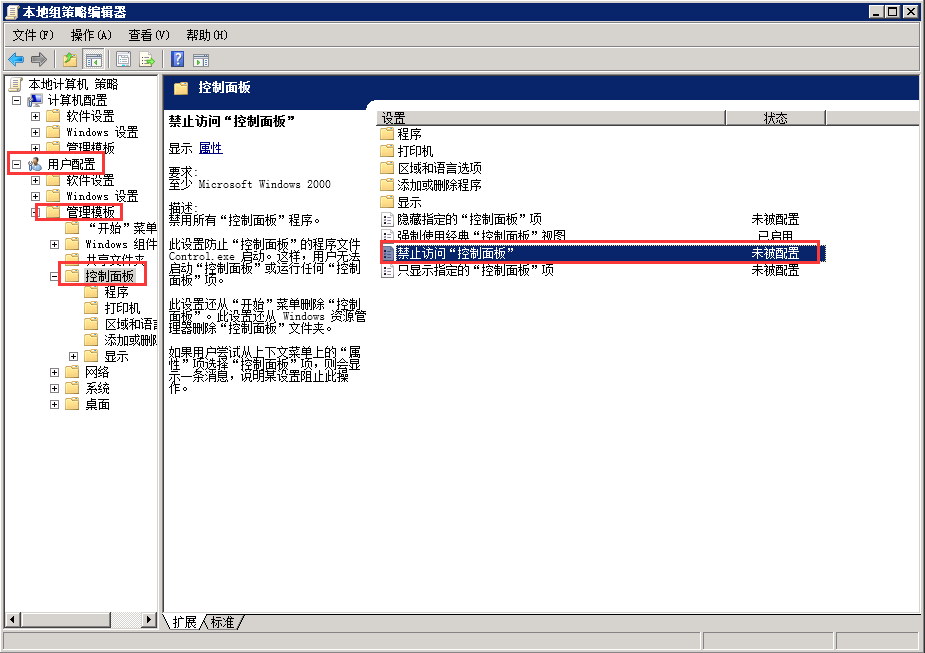Click the Forward arrow toolbar icon
925x653 pixels.
[x=39, y=60]
